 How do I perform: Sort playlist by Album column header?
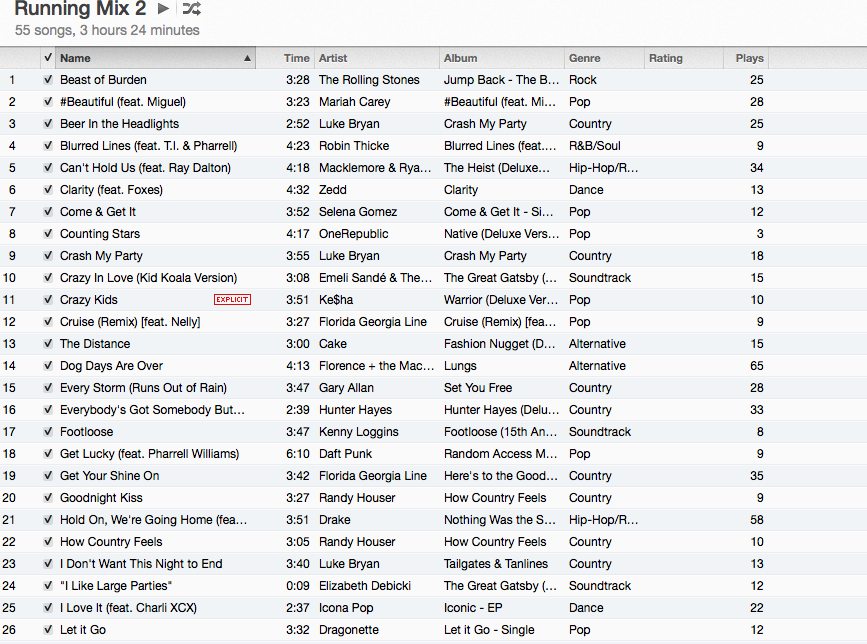pyautogui.click(x=461, y=58)
